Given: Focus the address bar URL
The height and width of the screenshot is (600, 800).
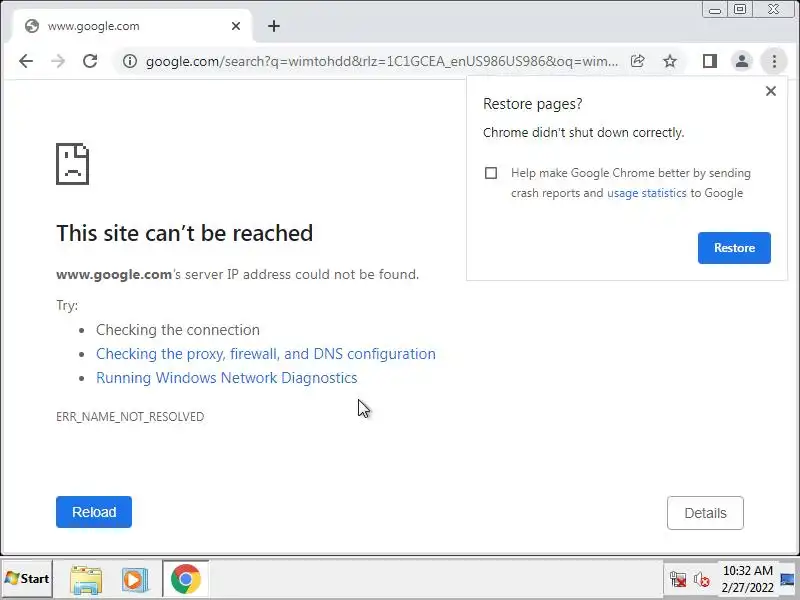Looking at the screenshot, I should (382, 61).
